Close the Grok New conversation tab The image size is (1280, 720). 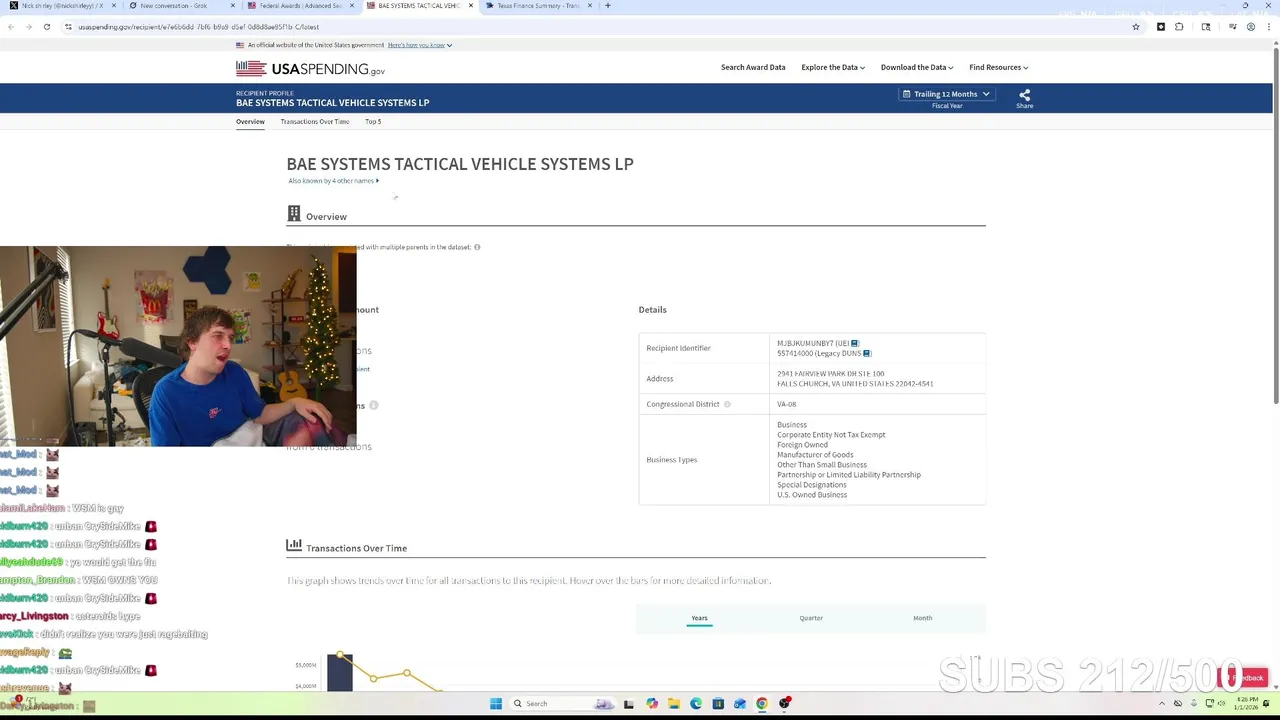click(x=233, y=6)
